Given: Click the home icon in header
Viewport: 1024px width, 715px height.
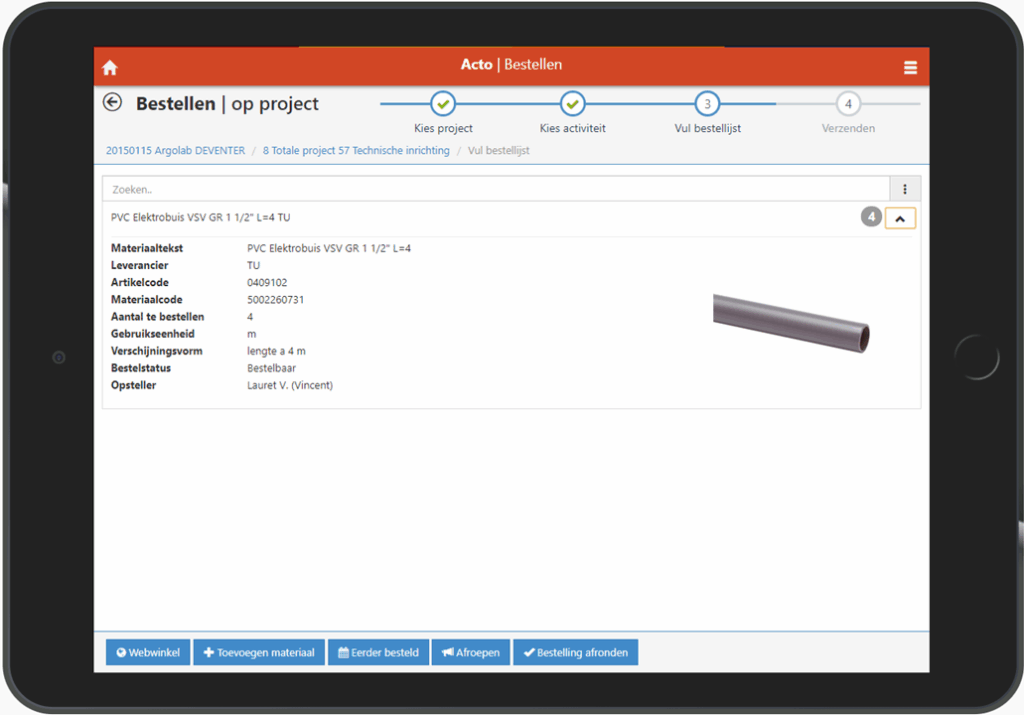Looking at the screenshot, I should click(x=110, y=68).
